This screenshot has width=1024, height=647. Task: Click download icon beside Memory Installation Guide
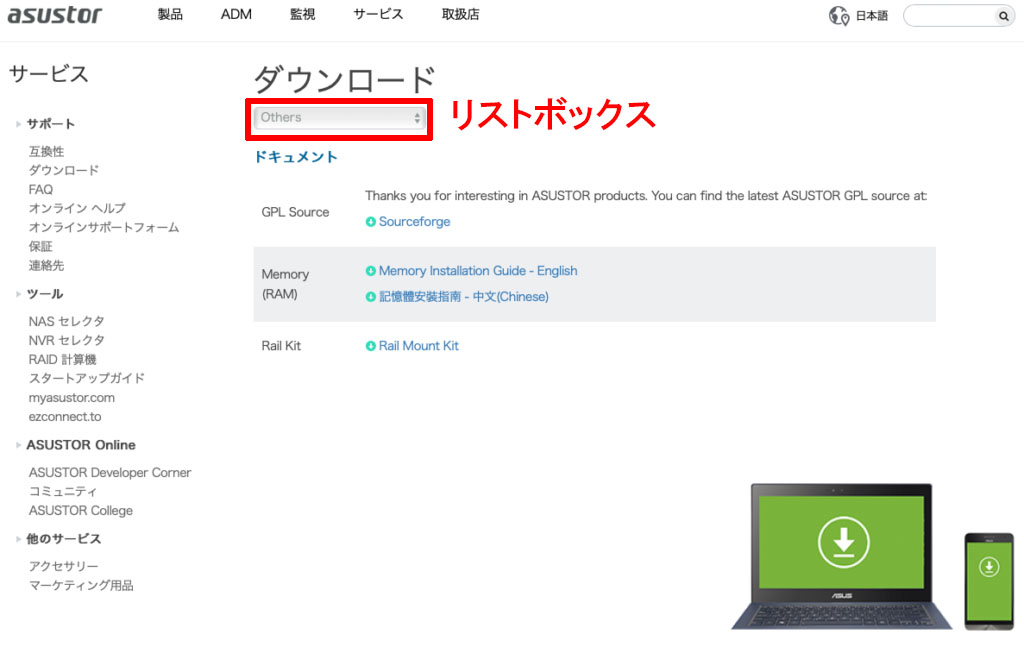(371, 271)
